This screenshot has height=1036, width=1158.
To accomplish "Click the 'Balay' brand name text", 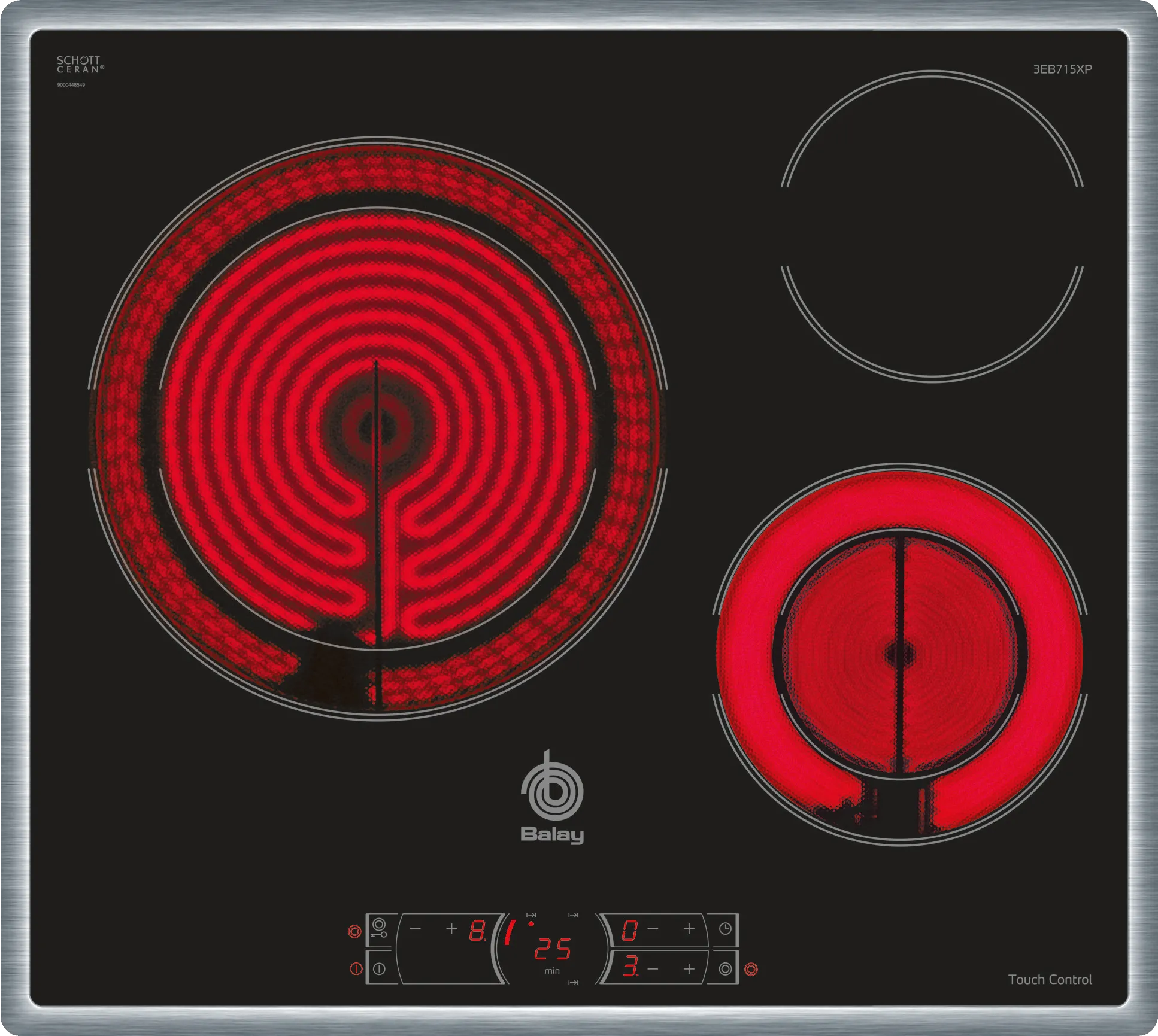I will [552, 835].
